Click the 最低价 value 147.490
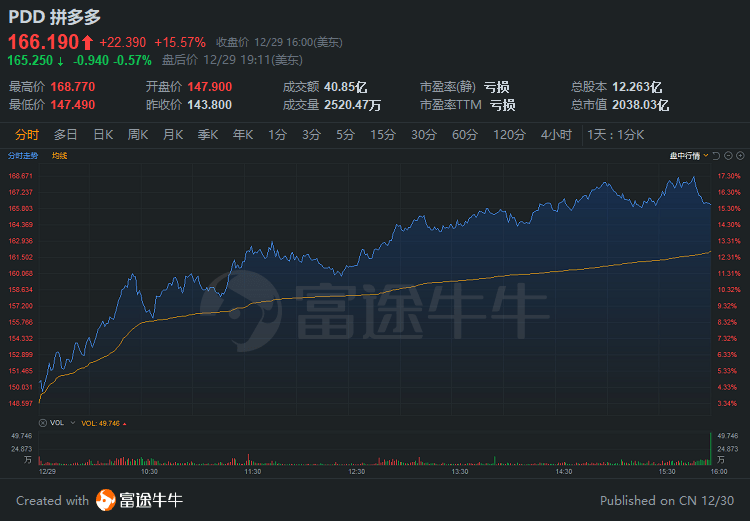The image size is (750, 521). click(x=73, y=105)
